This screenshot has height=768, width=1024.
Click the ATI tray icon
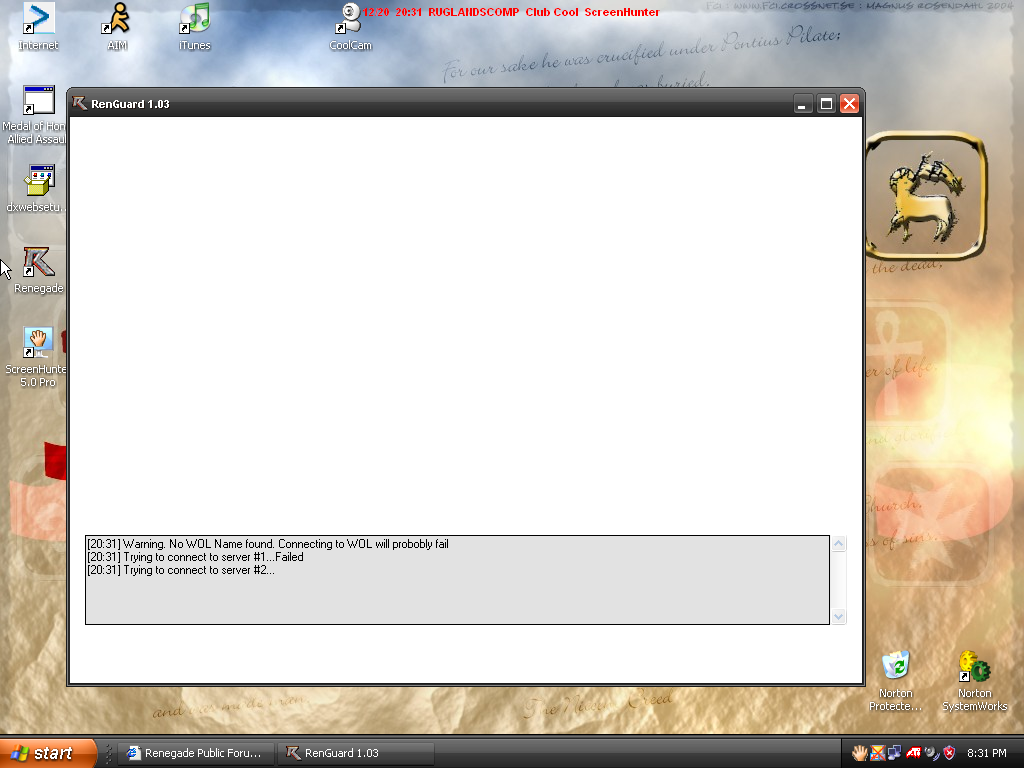pos(913,753)
